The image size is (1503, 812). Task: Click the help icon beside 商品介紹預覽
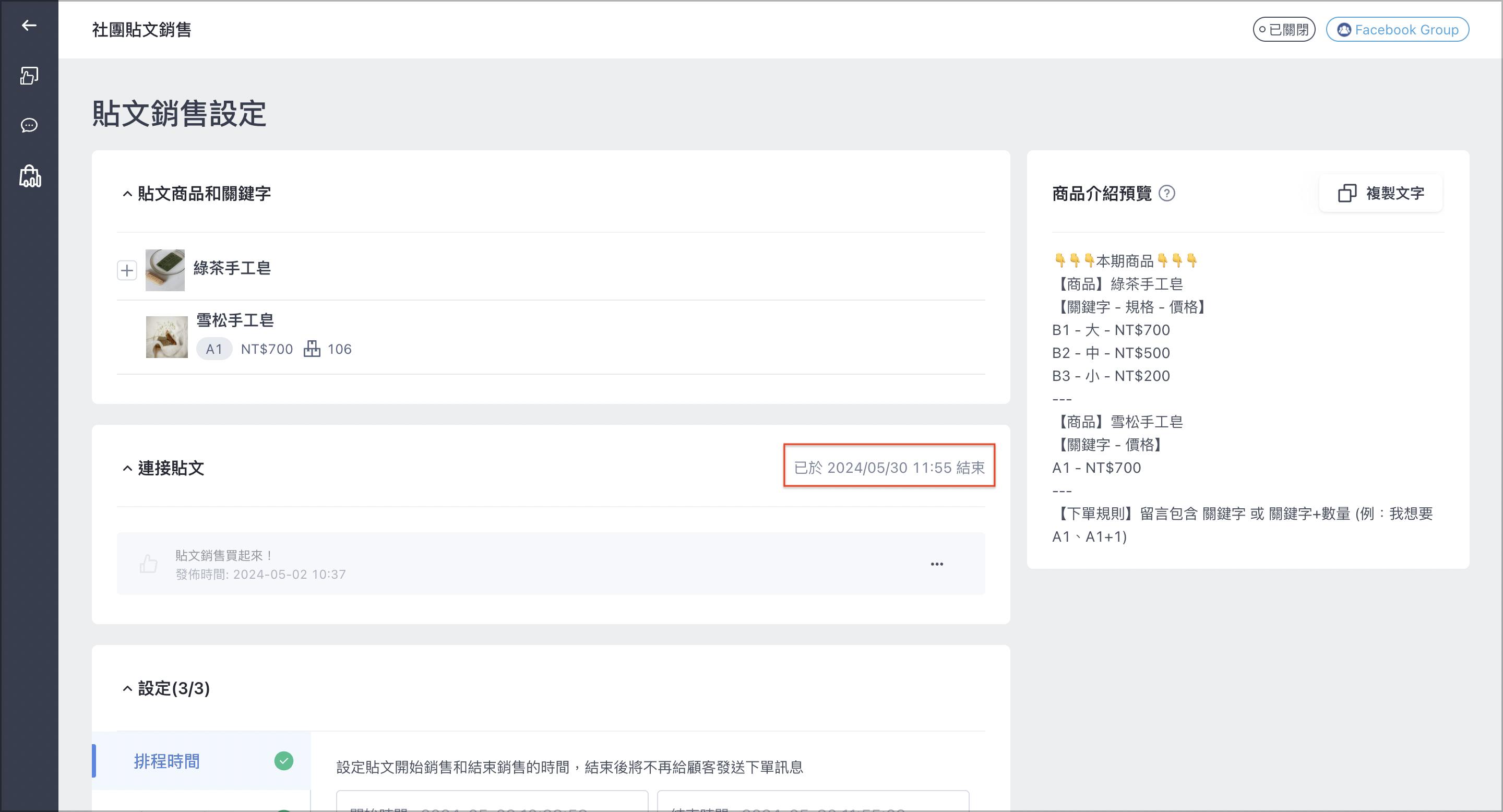pyautogui.click(x=1166, y=193)
